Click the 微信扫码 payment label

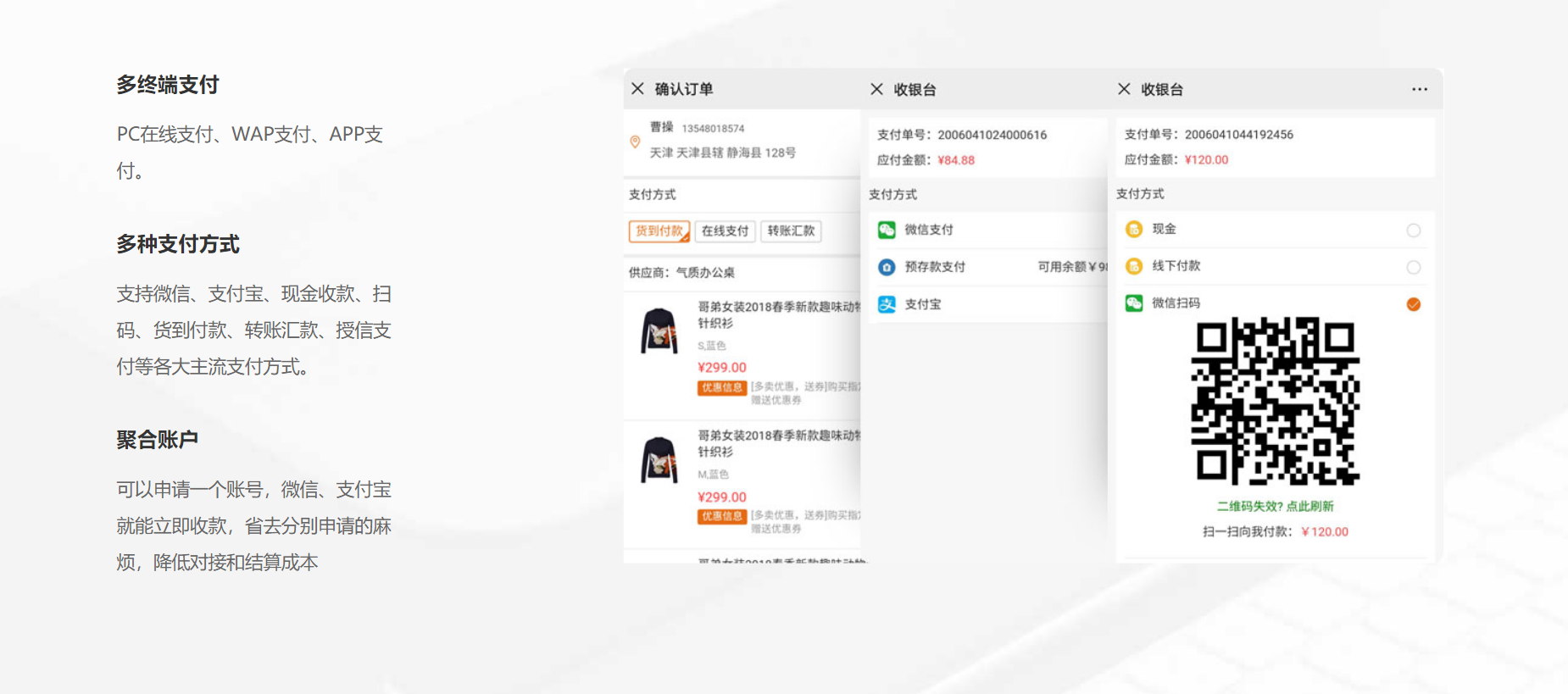pyautogui.click(x=1176, y=303)
